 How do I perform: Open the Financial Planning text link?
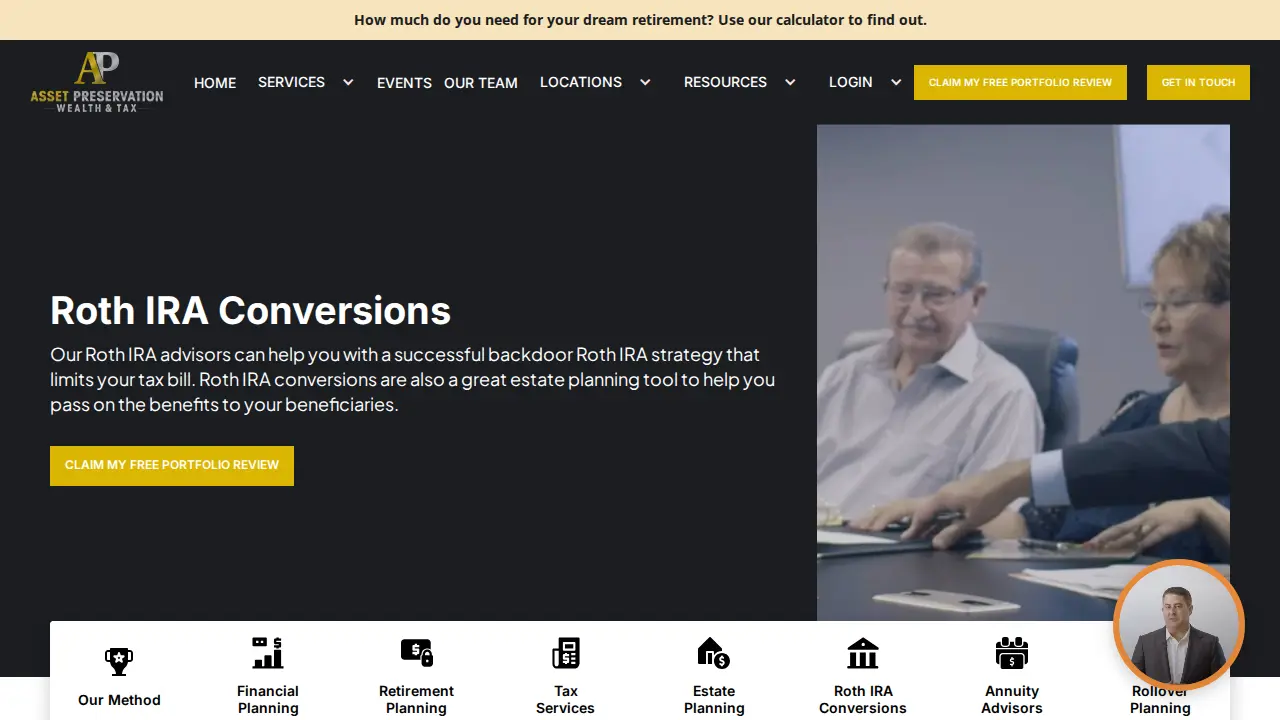coord(268,700)
